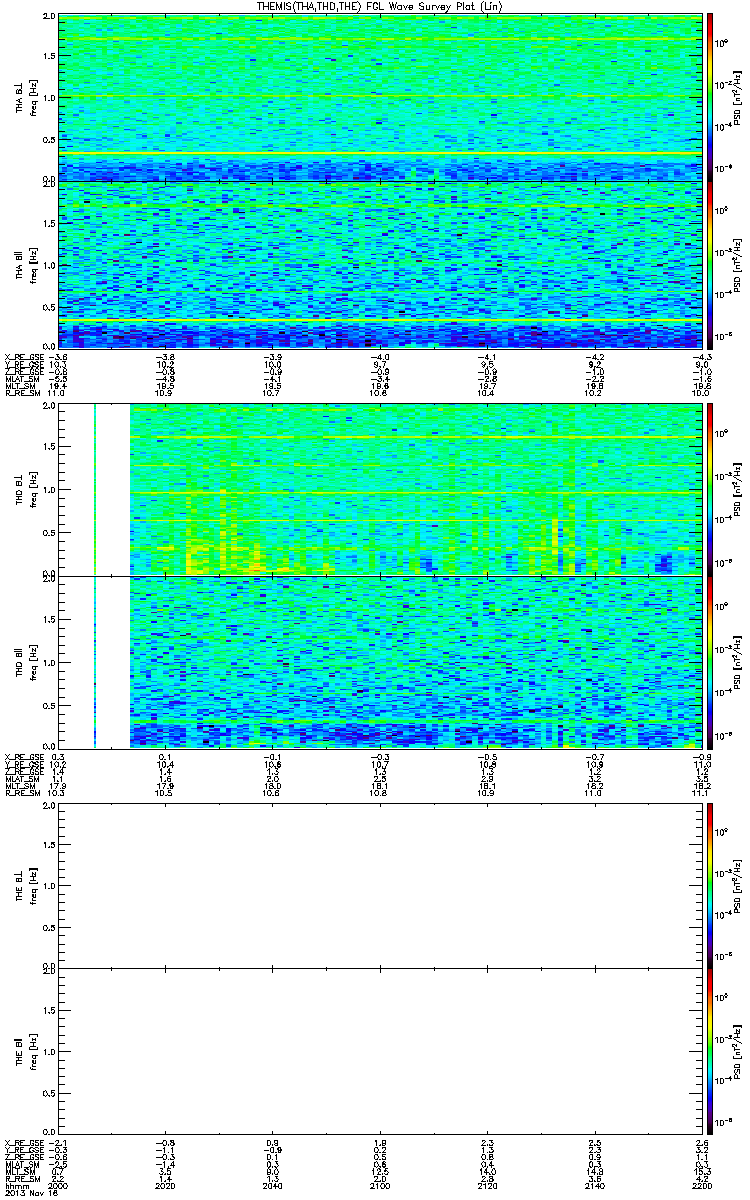Image resolution: width=750 pixels, height=1200 pixels.
Task: Click the THA B∥ PSD color bar
Action: point(709,265)
